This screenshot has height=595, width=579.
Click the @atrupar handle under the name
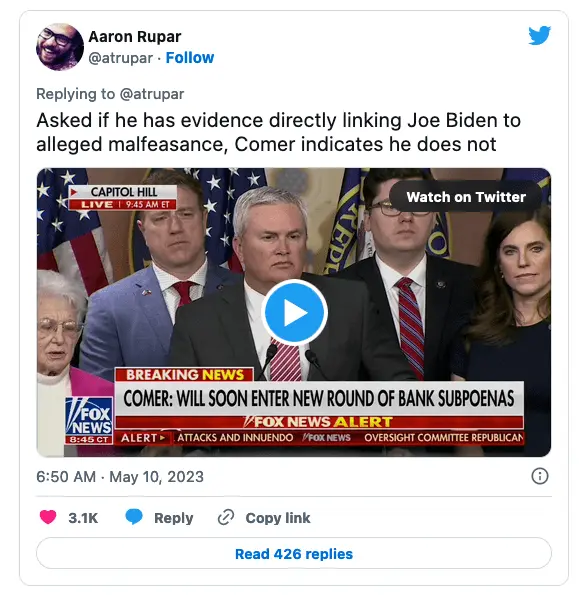click(x=121, y=58)
